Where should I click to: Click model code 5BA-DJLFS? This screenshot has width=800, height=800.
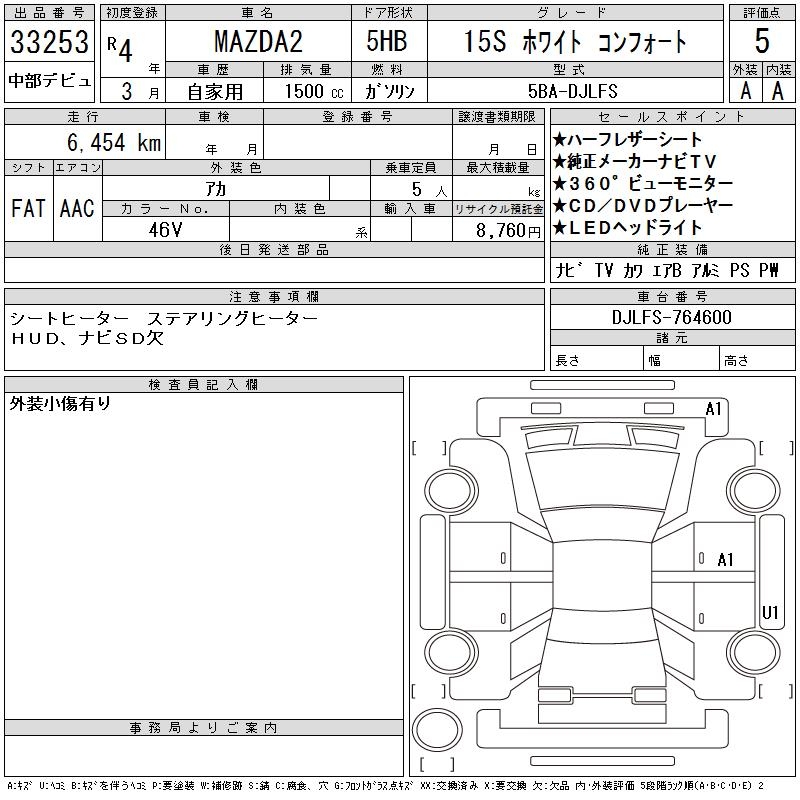[572, 91]
